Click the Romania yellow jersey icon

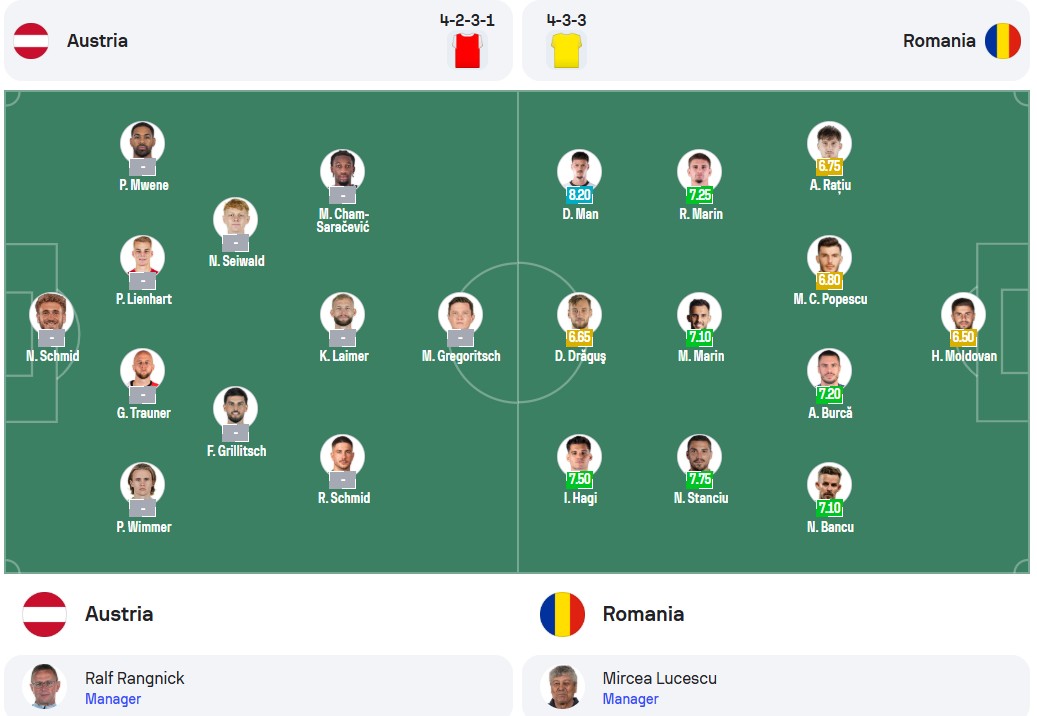[567, 50]
